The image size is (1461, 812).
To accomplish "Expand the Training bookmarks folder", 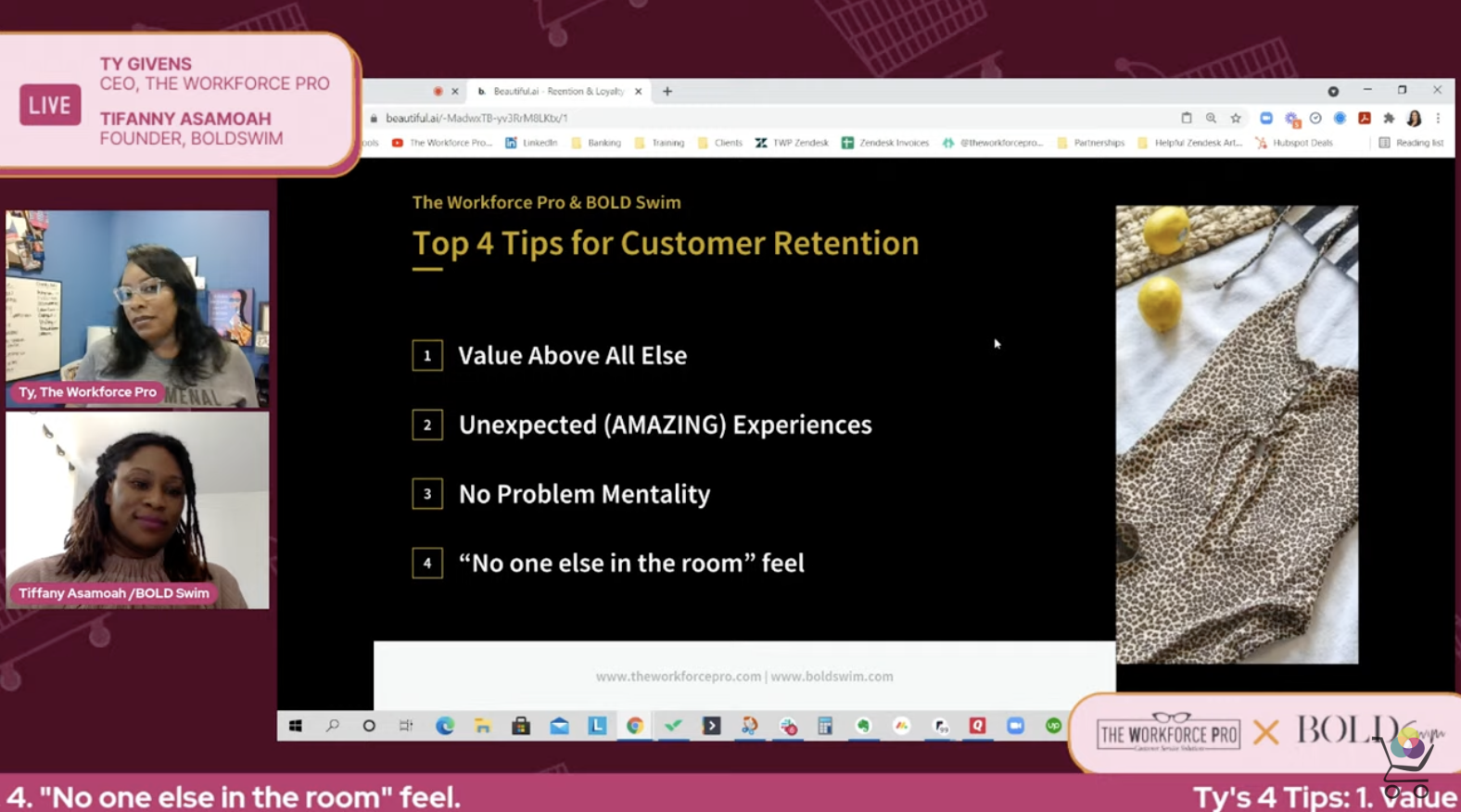I will [659, 143].
